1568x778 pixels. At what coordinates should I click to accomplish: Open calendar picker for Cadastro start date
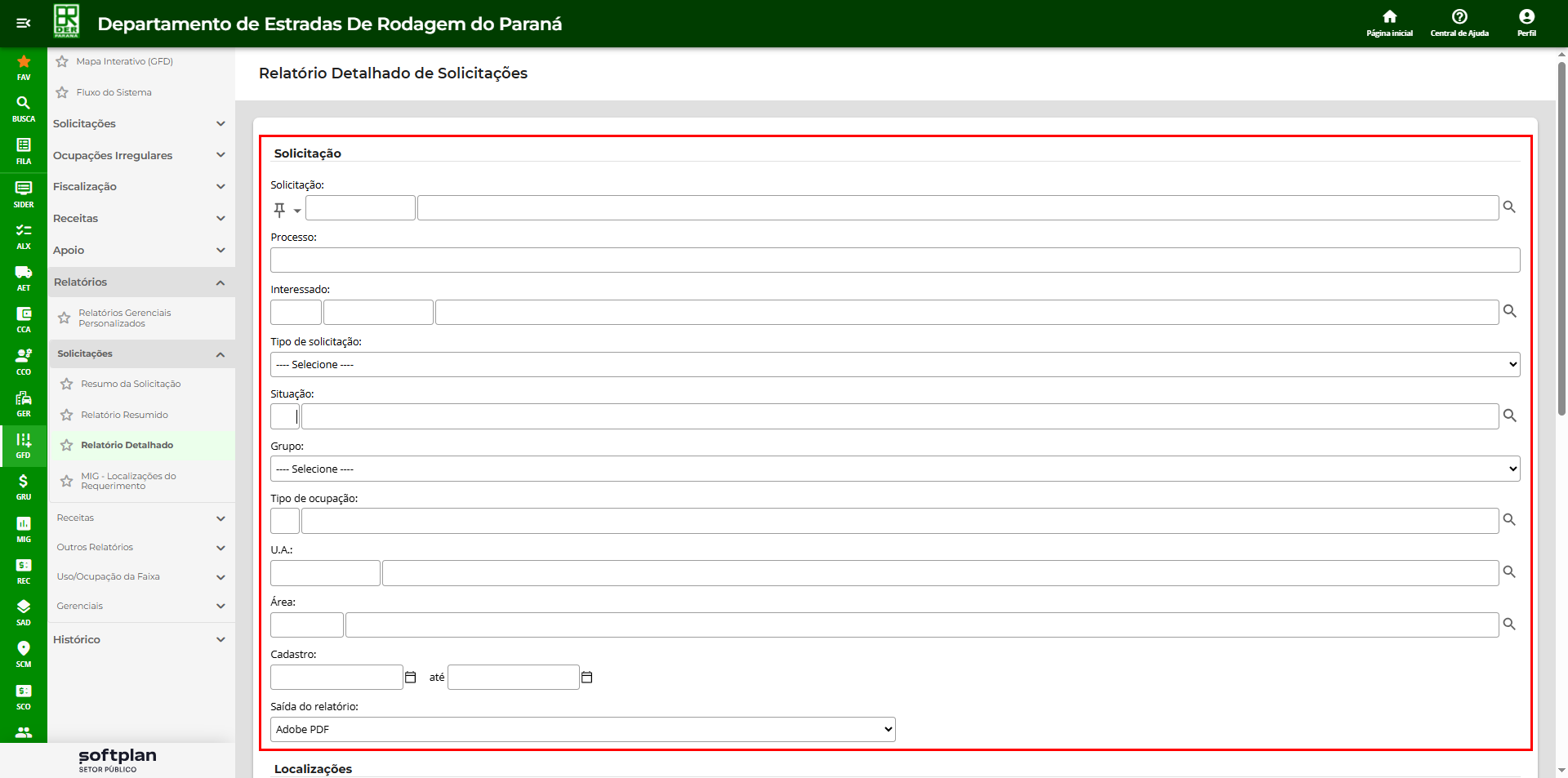point(411,678)
